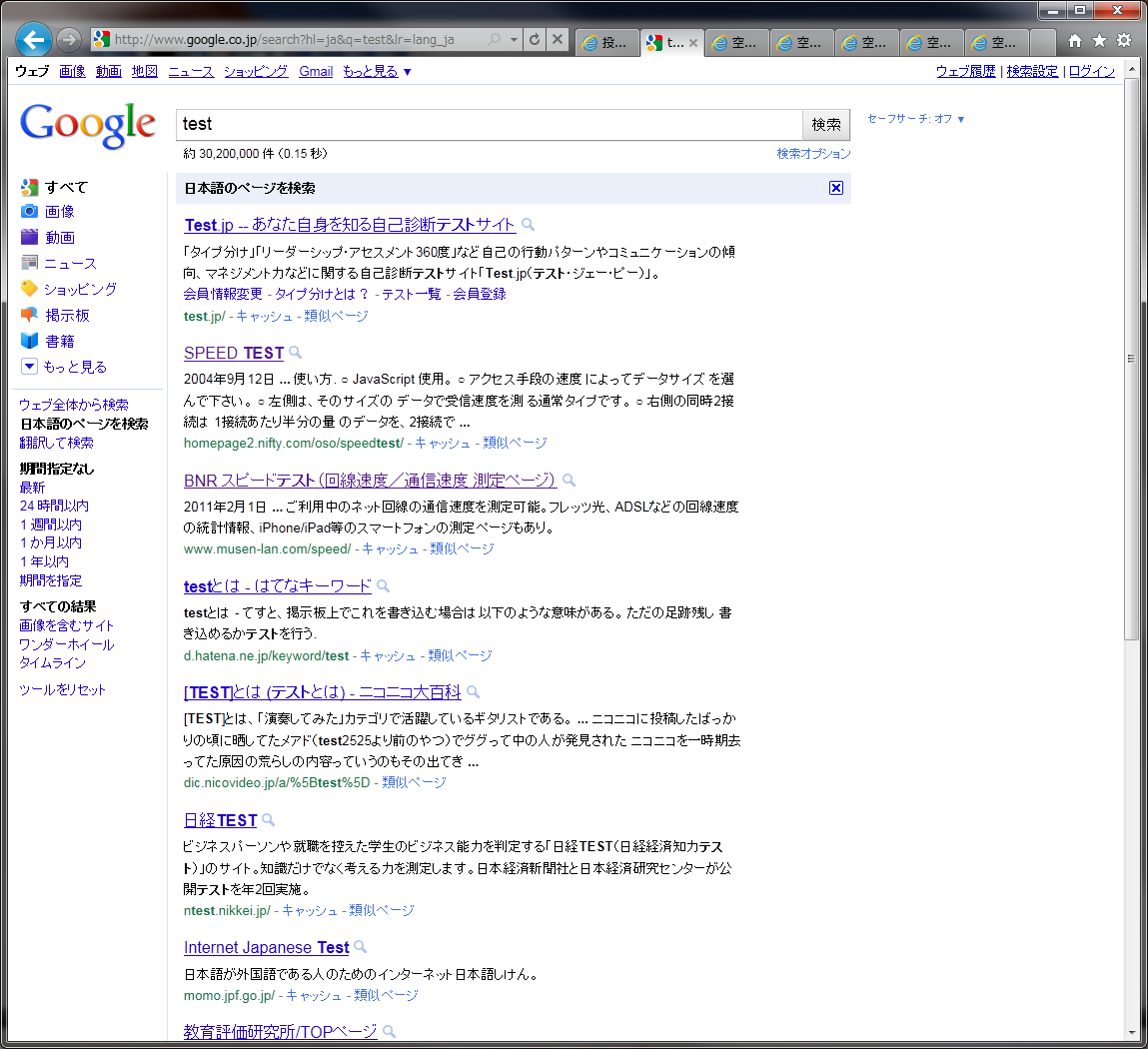The width and height of the screenshot is (1148, 1049).
Task: Select the 画像 link in top navigation
Action: [73, 72]
